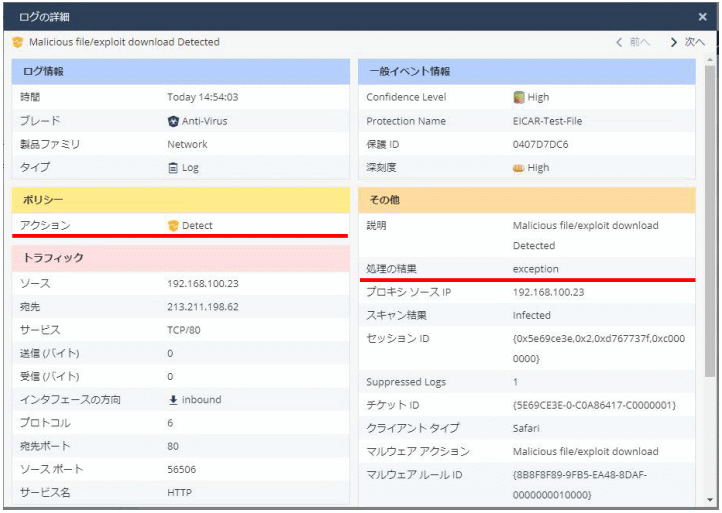Screen dimensions: 722x513
Task: Click the inbound direction arrow icon
Action: click(173, 400)
